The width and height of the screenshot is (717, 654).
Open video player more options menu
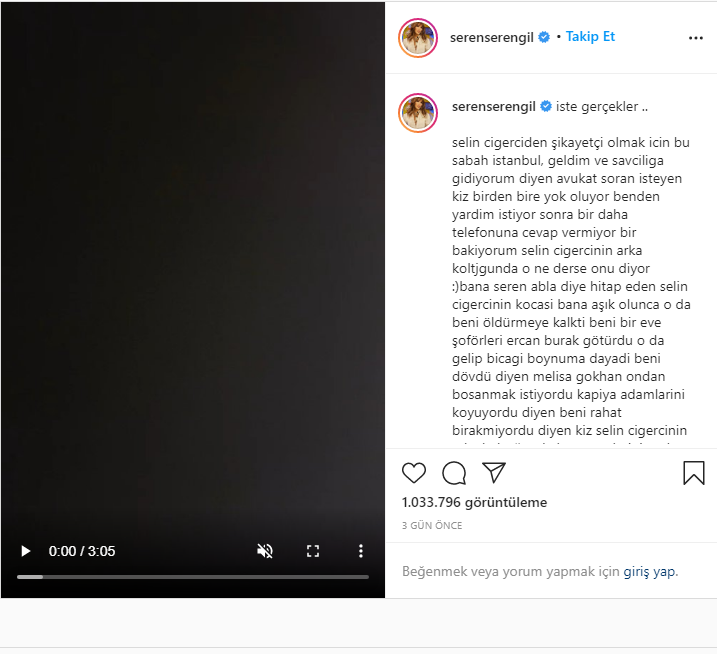361,551
